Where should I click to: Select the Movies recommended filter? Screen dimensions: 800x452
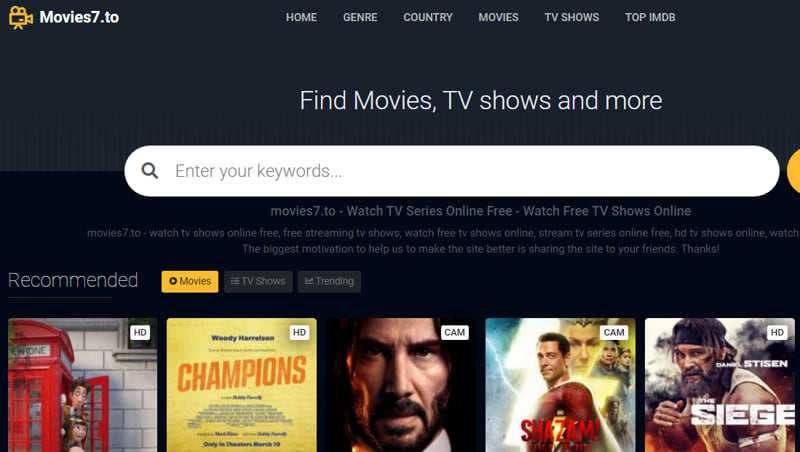coord(190,282)
